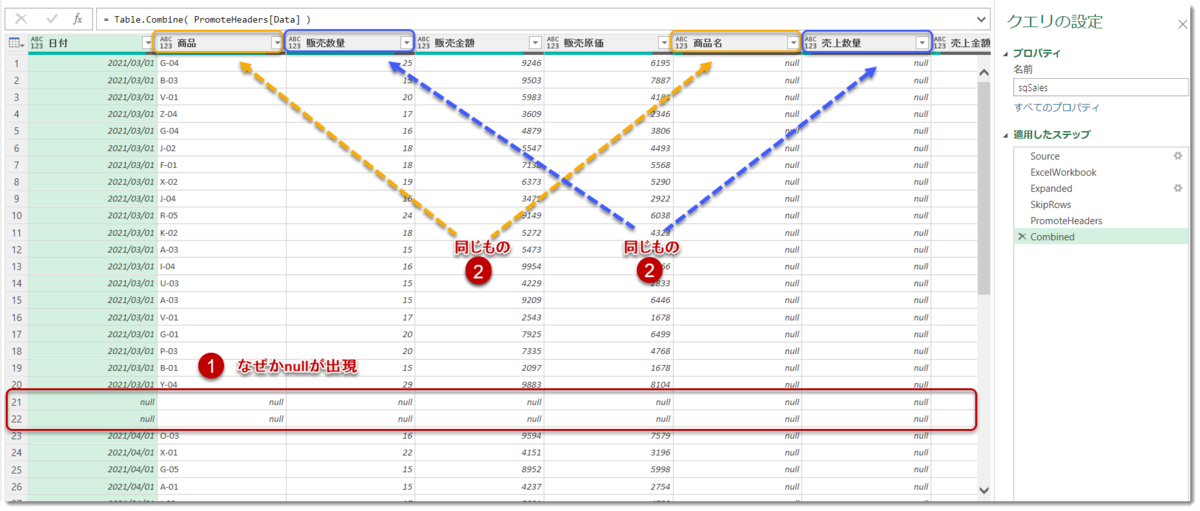Image resolution: width=1200 pixels, height=511 pixels.
Task: Change data type via 売上金額 column's ABC123 icon
Action: [x=940, y=43]
